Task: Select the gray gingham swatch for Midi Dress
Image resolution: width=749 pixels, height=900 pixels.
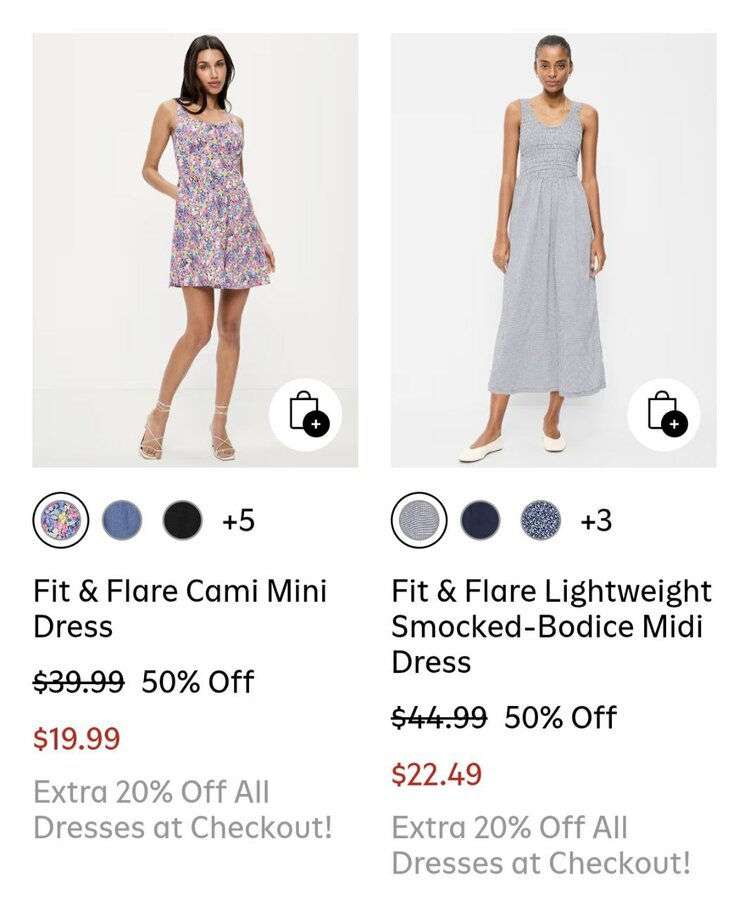Action: tap(418, 520)
